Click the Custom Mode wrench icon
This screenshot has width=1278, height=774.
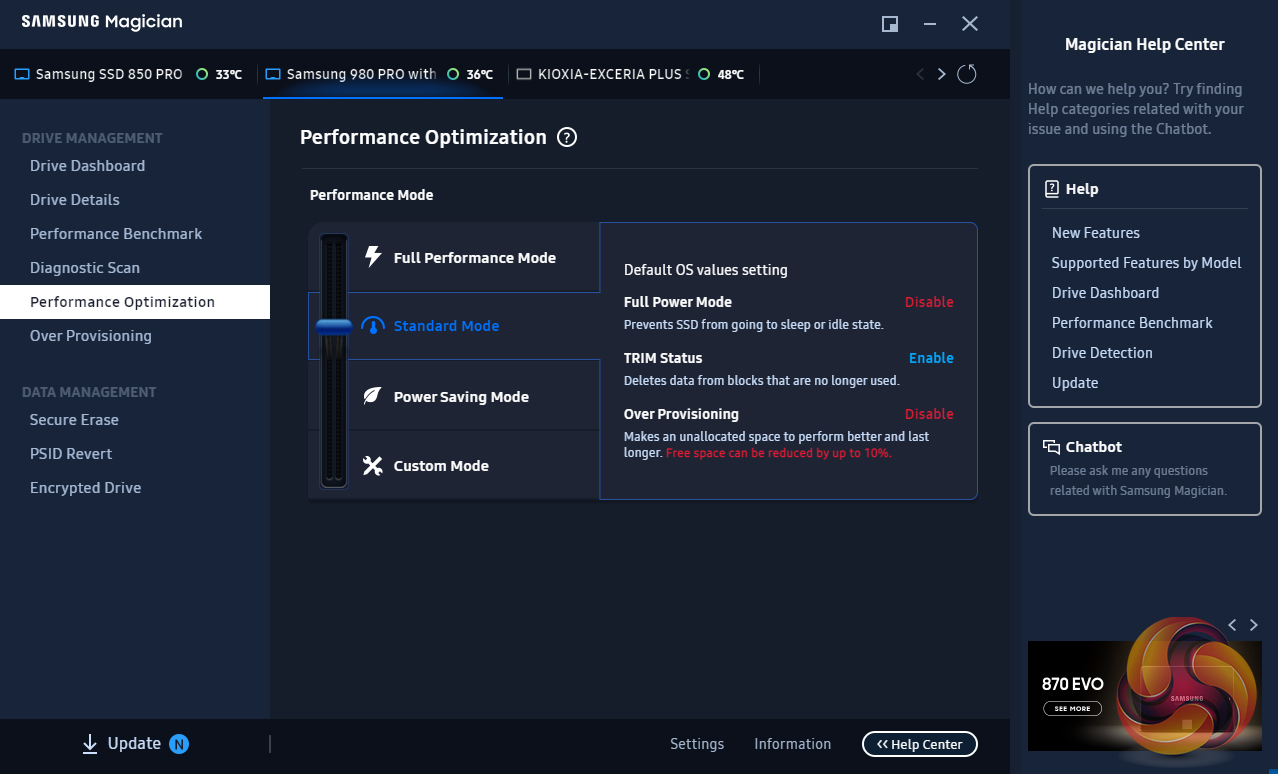point(373,466)
